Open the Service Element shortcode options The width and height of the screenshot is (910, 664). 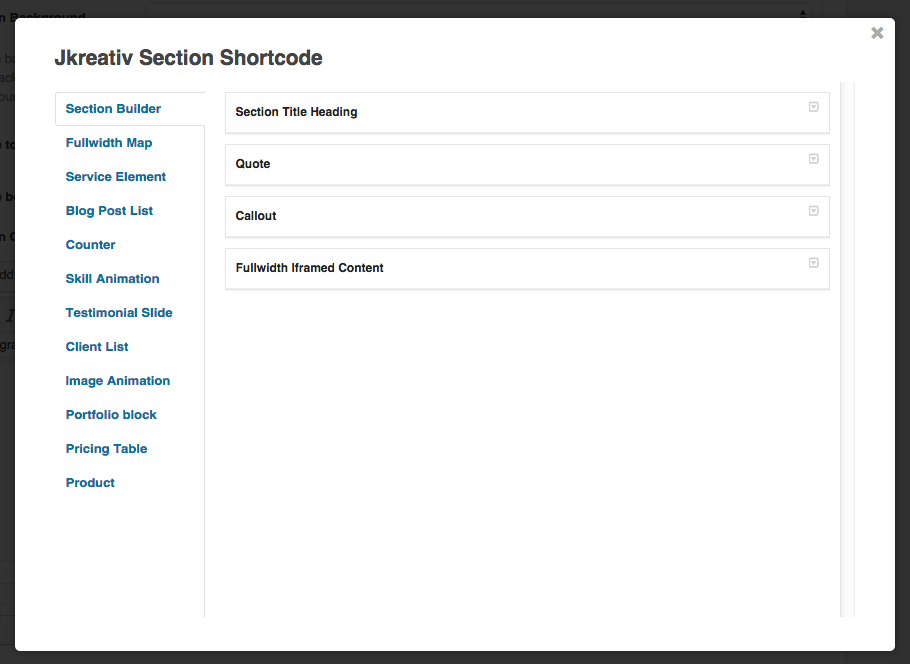coord(115,176)
